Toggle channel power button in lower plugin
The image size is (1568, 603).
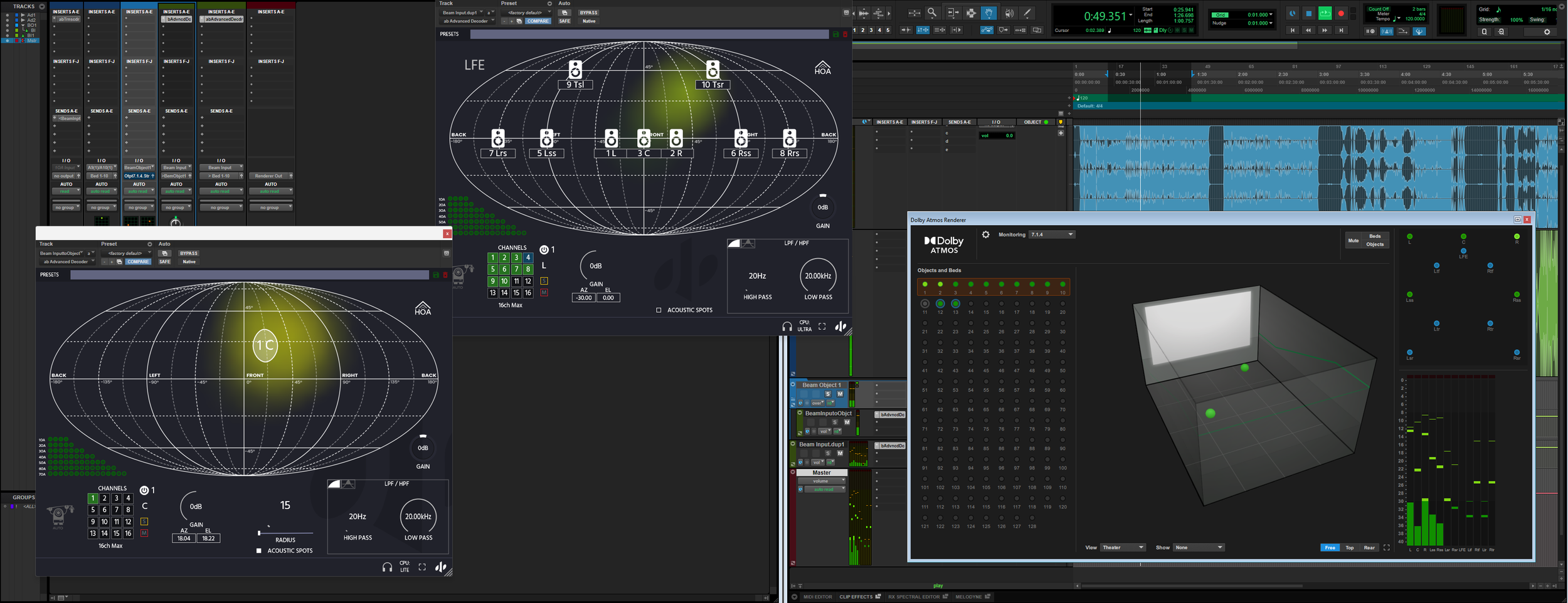coord(144,490)
